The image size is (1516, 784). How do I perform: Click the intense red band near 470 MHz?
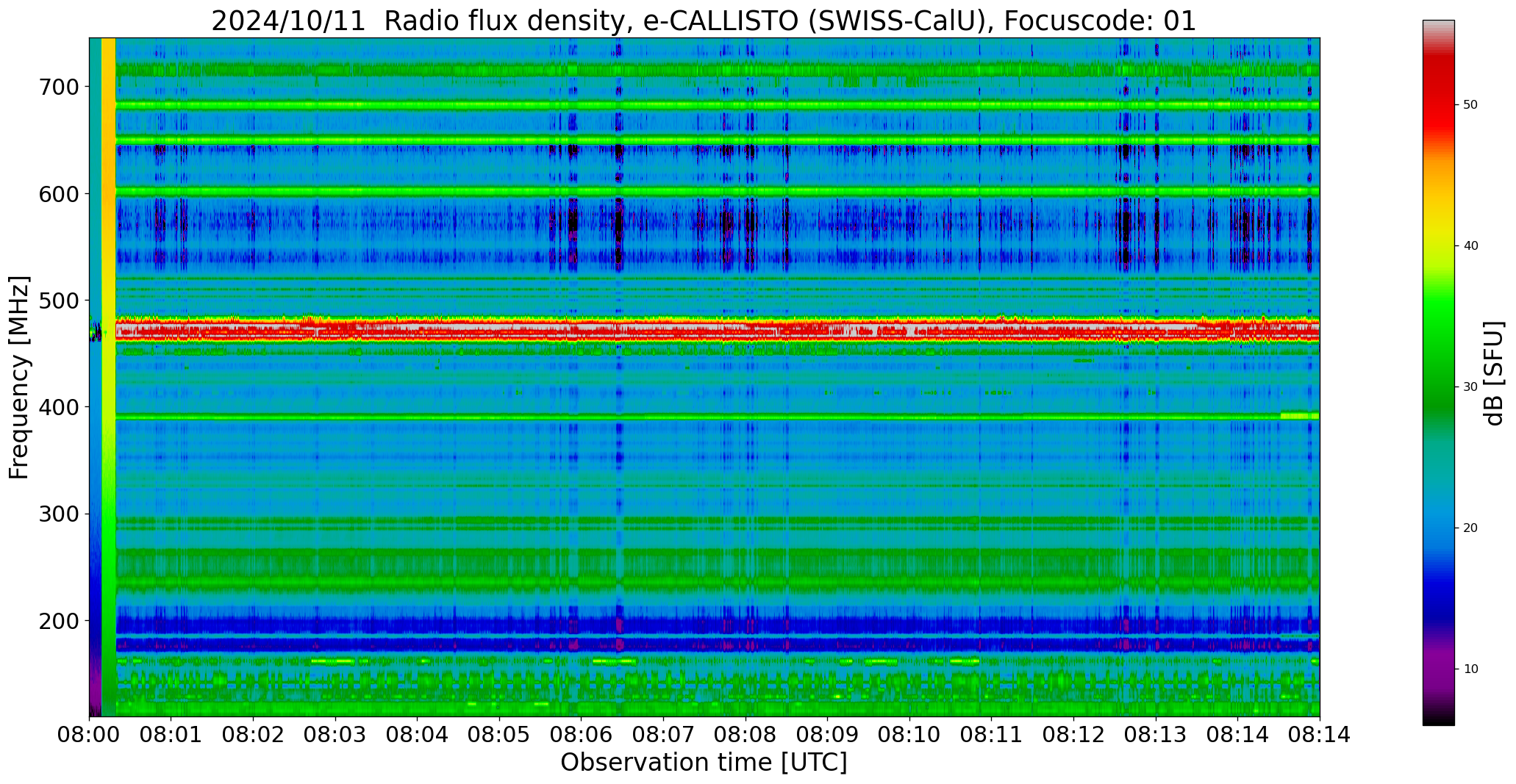[717, 329]
